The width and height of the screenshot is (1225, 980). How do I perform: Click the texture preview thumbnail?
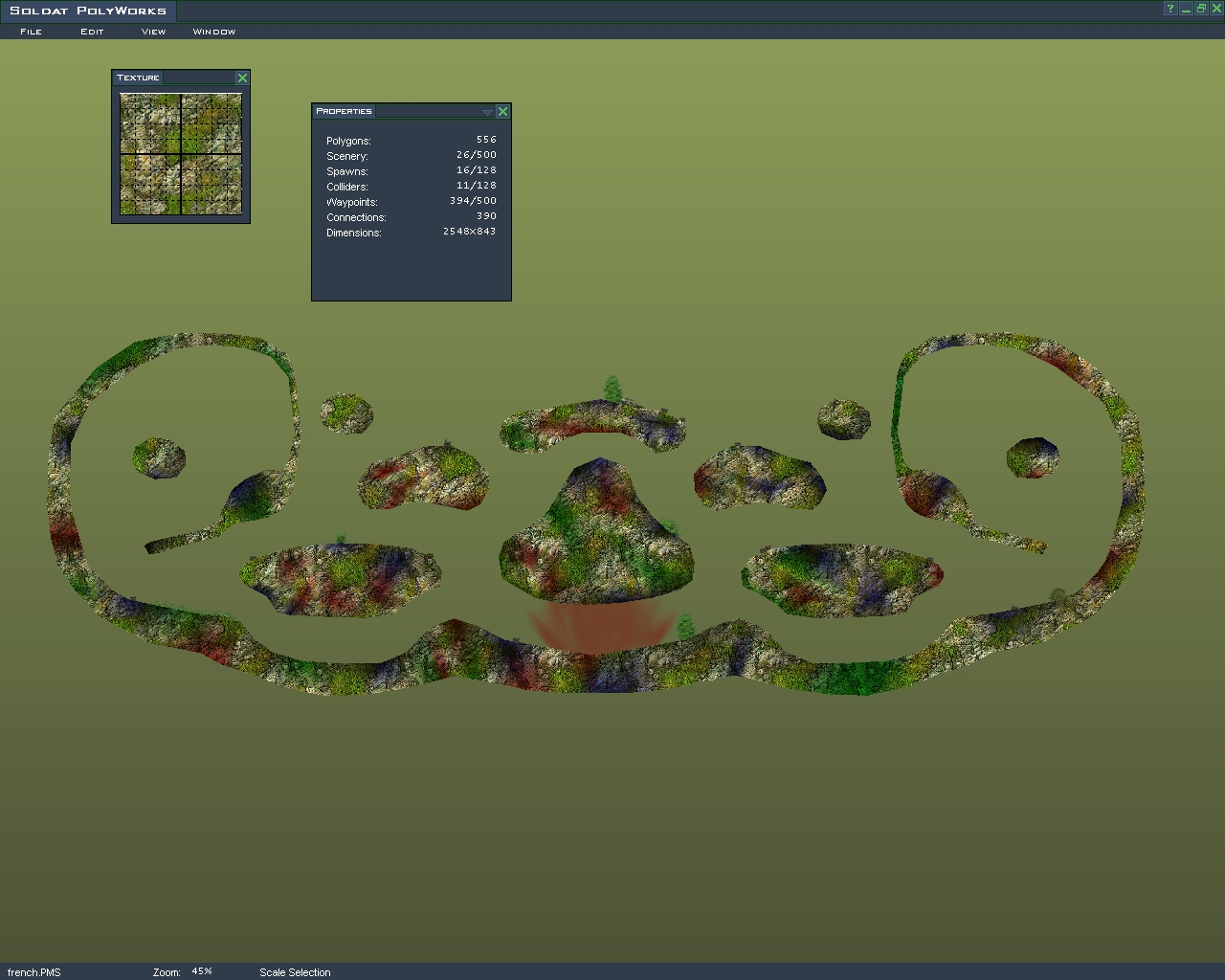pyautogui.click(x=181, y=153)
